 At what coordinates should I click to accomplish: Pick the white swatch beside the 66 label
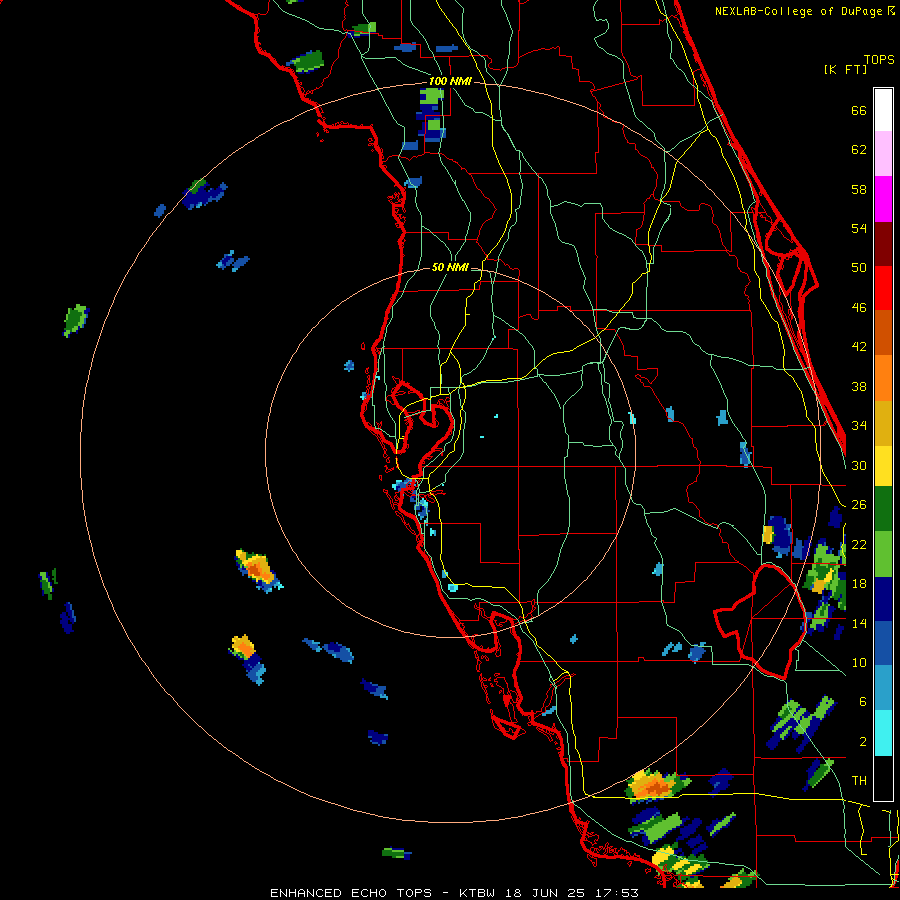pyautogui.click(x=883, y=110)
